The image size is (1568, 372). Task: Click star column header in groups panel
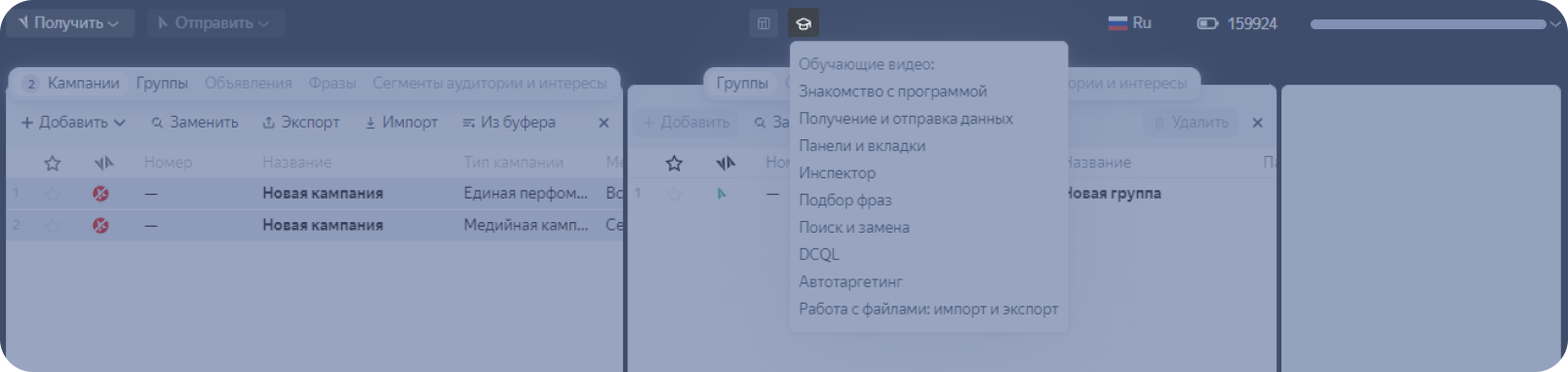pyautogui.click(x=674, y=163)
